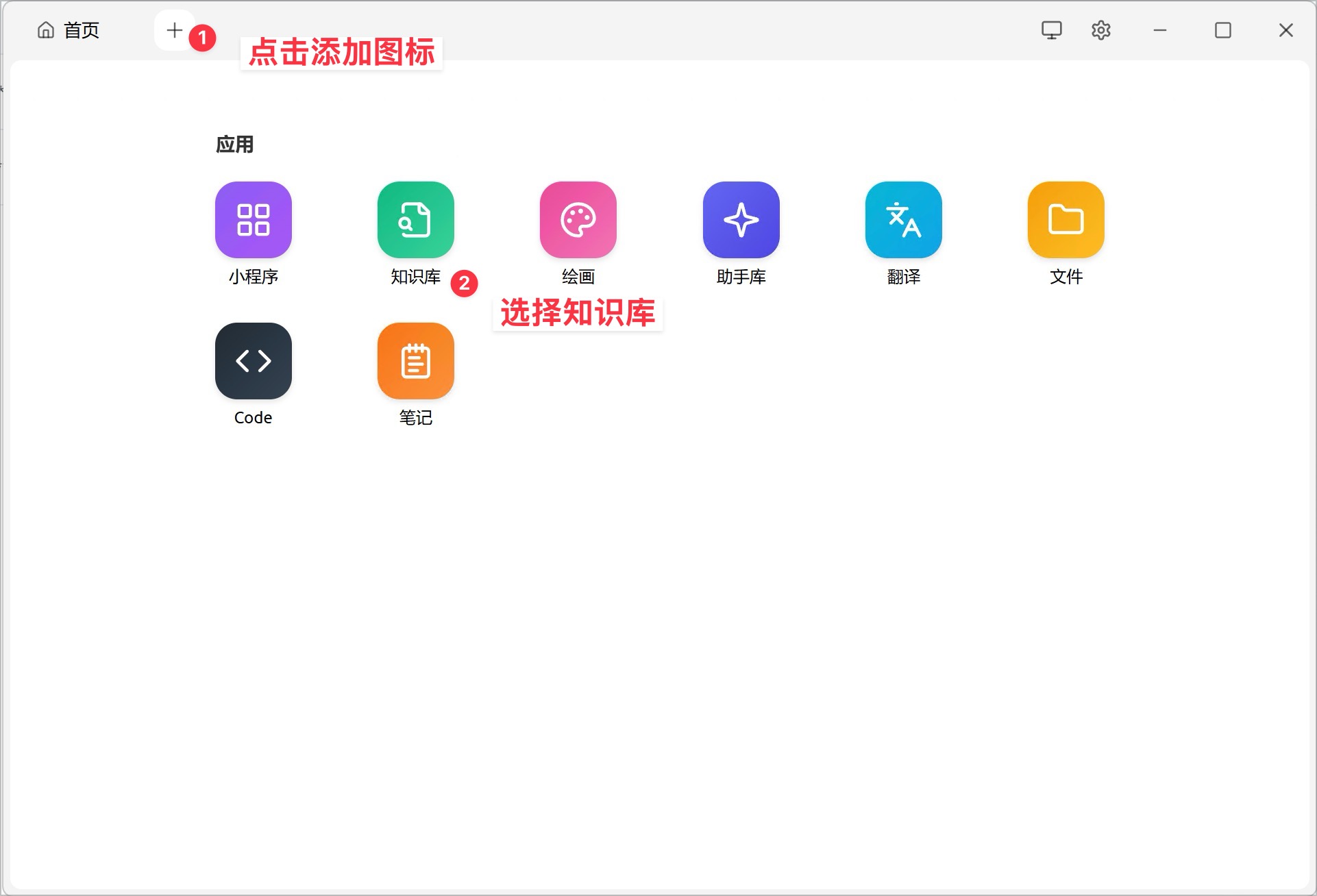The image size is (1317, 896).
Task: Launch the 翻译 translate app icon
Action: (903, 219)
